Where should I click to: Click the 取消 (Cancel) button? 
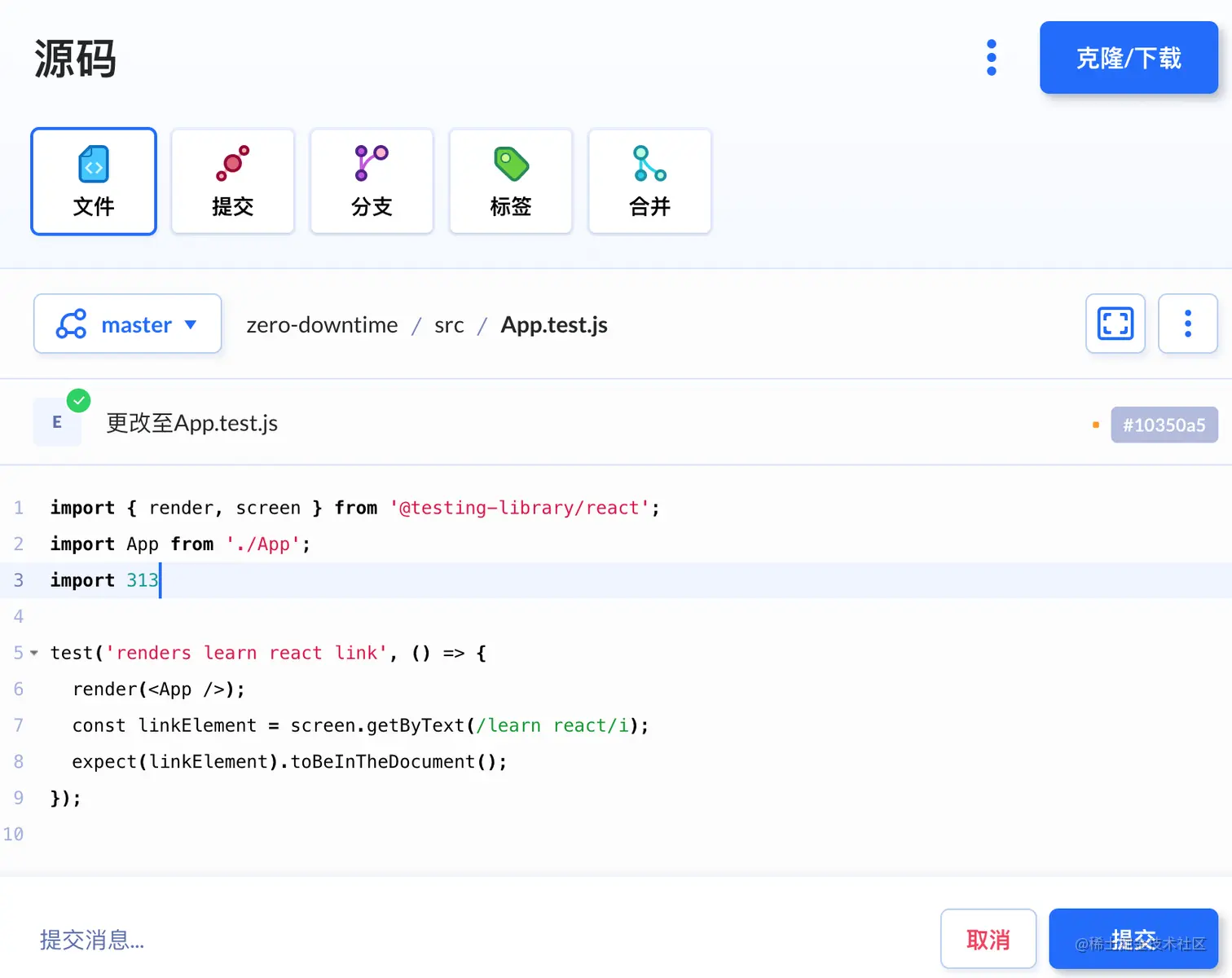point(988,939)
